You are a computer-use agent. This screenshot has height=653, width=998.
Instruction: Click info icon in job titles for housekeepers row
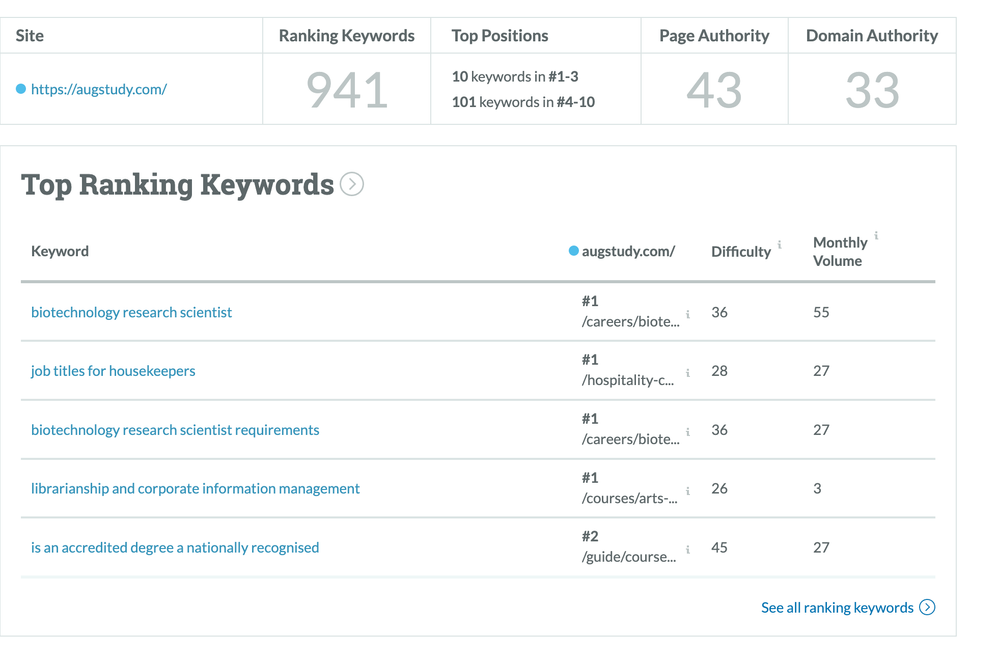tap(688, 373)
